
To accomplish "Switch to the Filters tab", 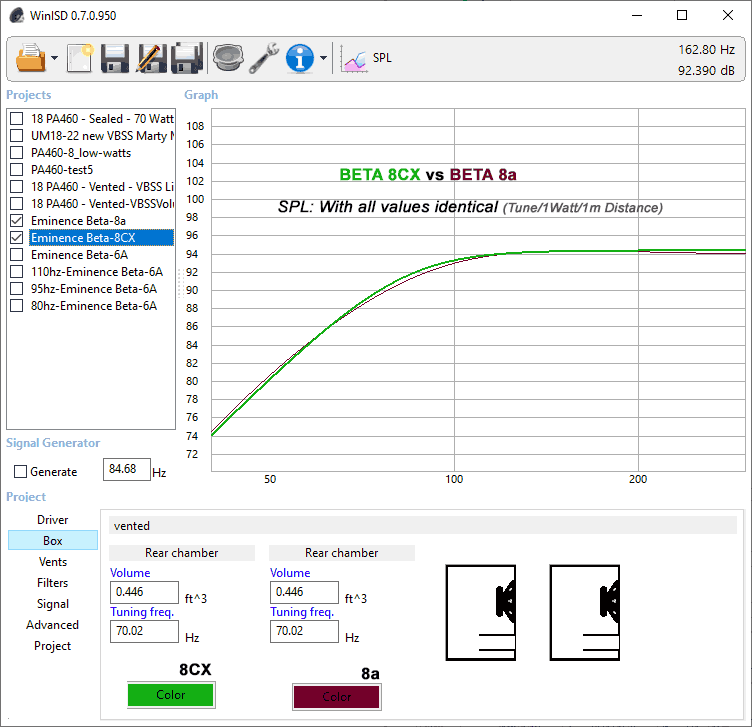I will pos(53,583).
